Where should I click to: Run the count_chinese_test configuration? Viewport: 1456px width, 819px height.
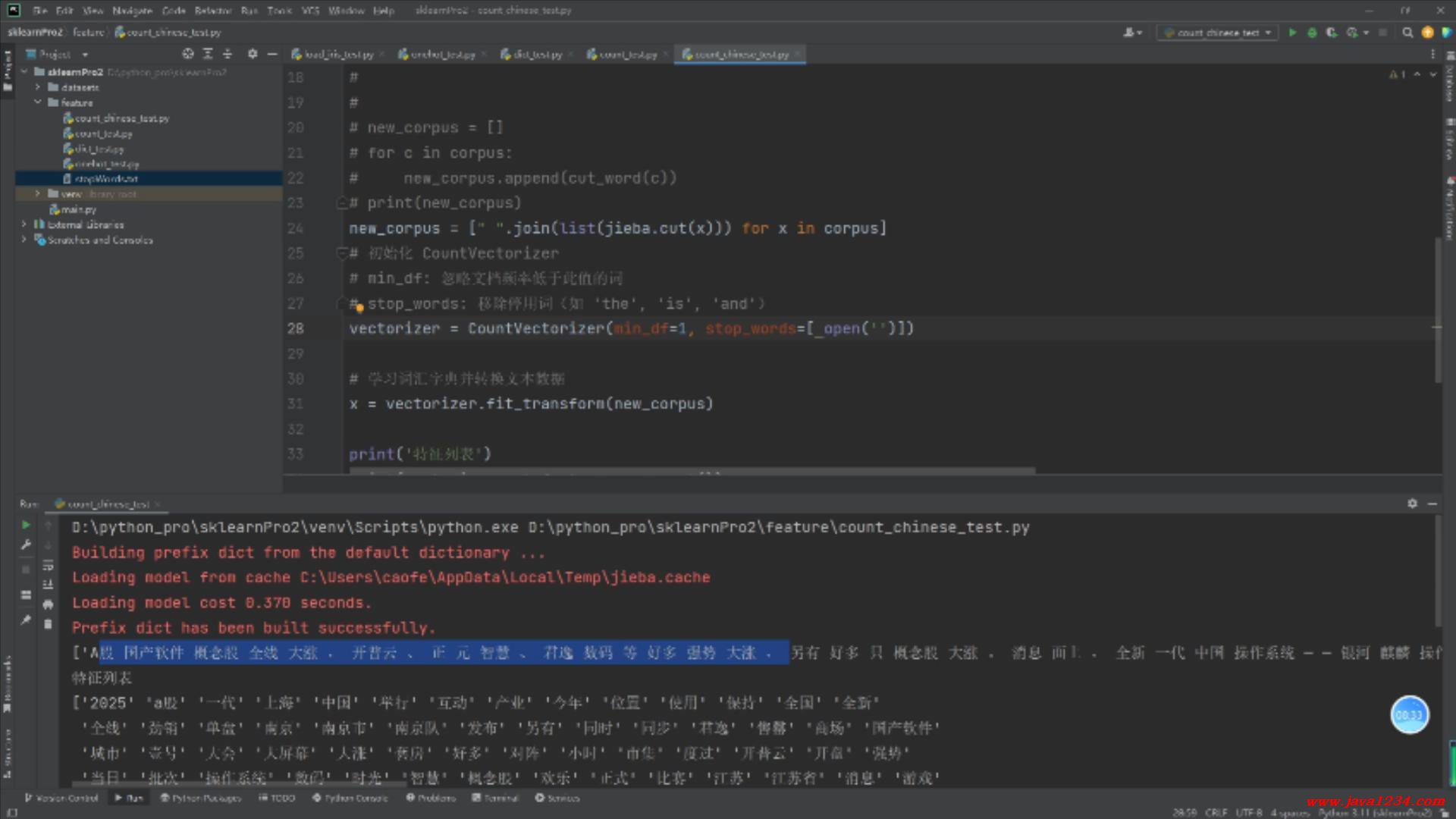click(x=1292, y=33)
